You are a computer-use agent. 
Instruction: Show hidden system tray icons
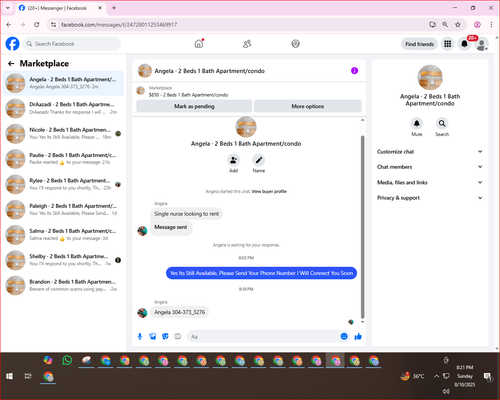click(x=436, y=376)
